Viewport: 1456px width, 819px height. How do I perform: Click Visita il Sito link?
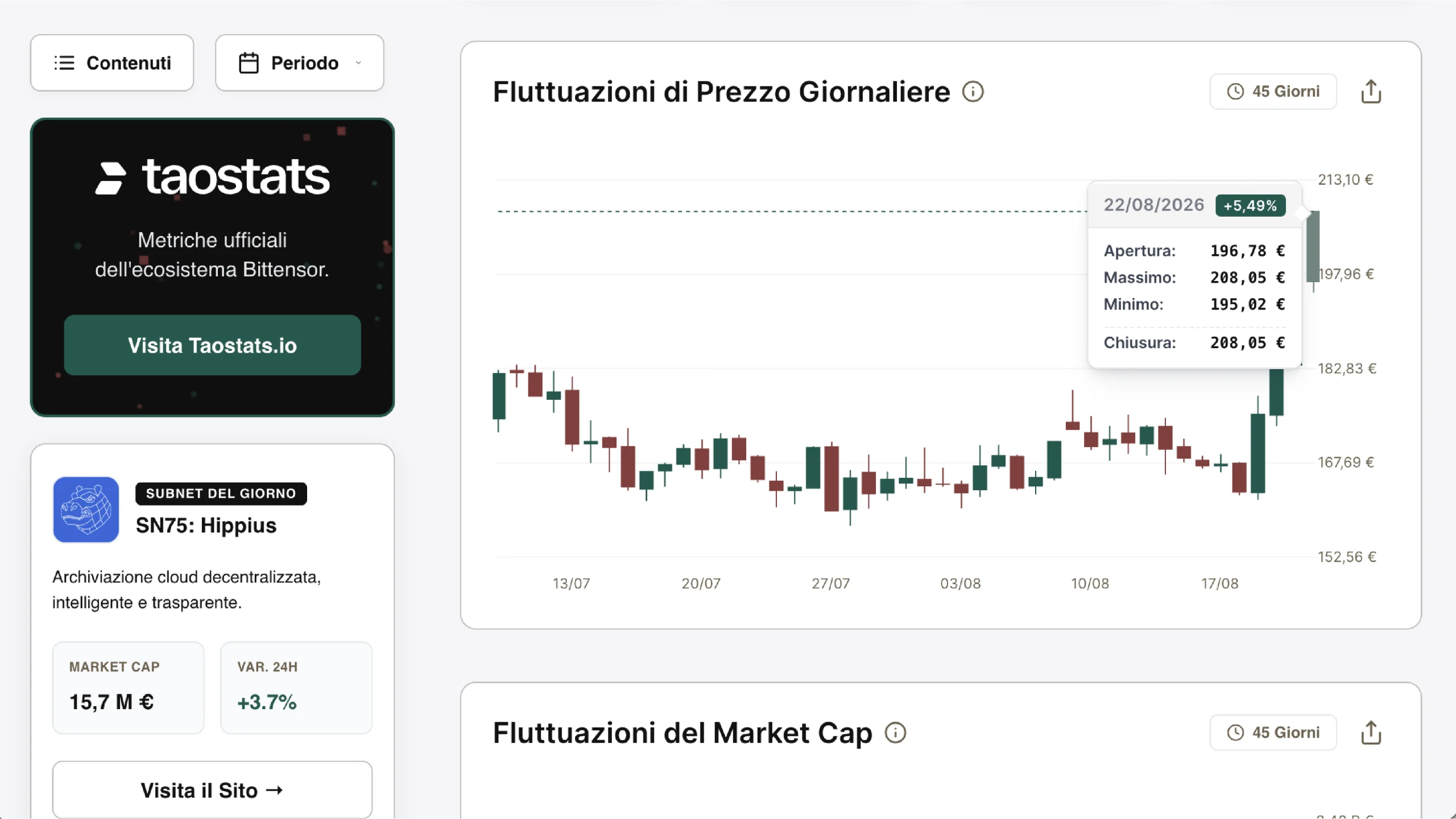coord(212,790)
